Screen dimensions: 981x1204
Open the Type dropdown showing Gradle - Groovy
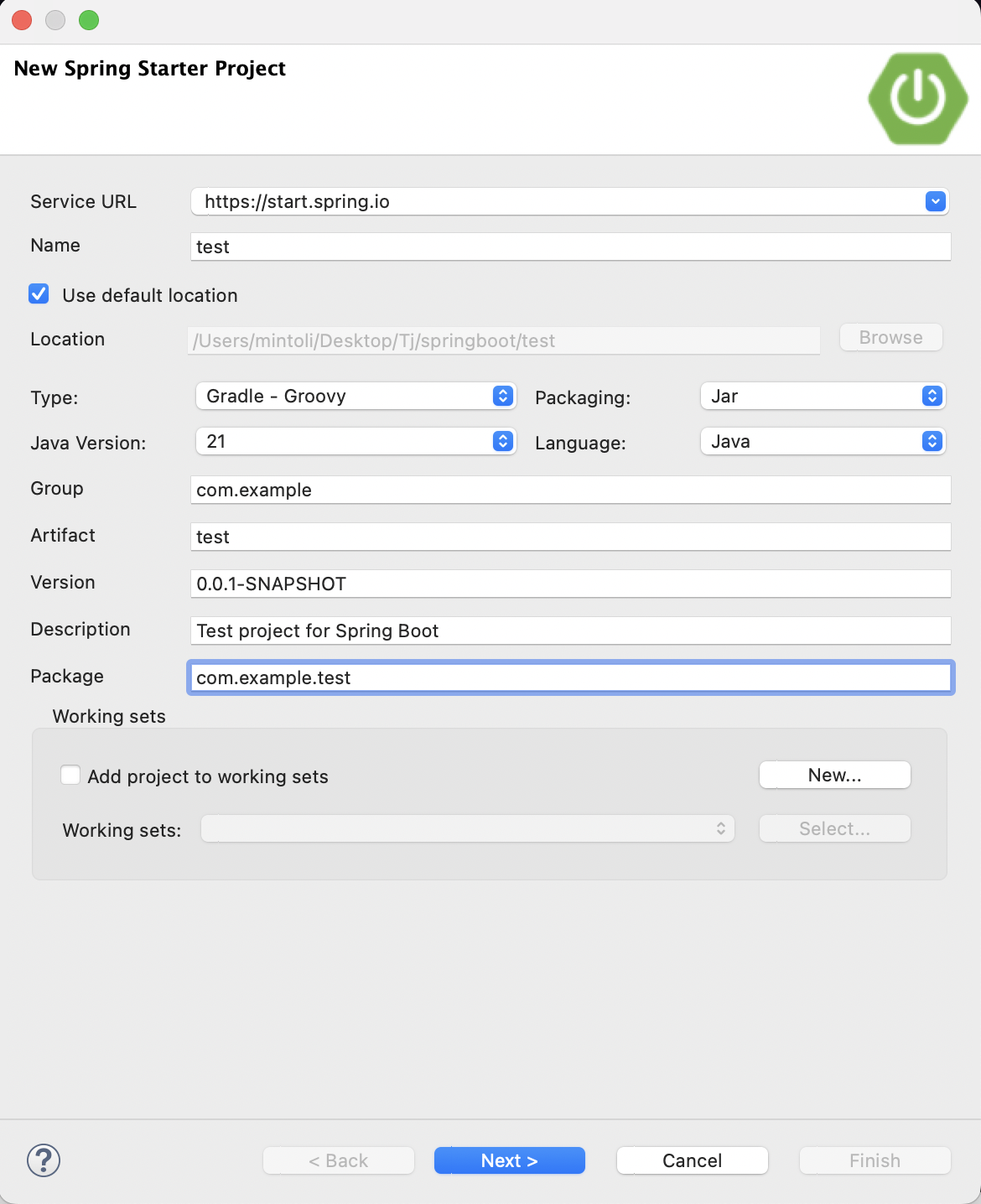[x=356, y=396]
